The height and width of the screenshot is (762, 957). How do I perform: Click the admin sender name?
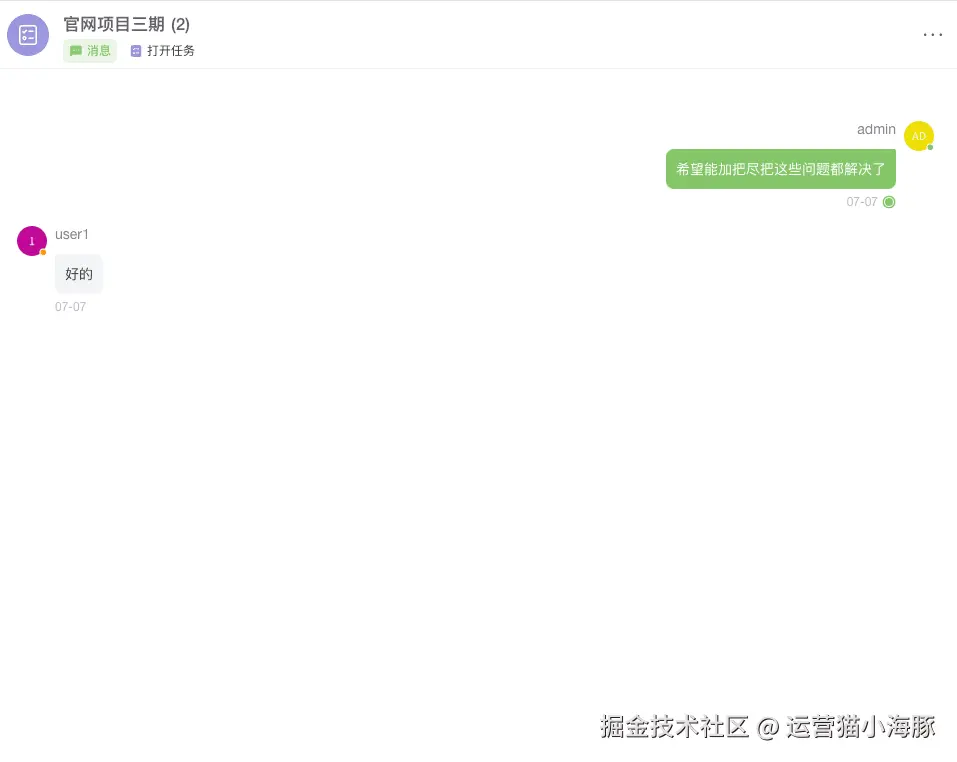pyautogui.click(x=876, y=129)
